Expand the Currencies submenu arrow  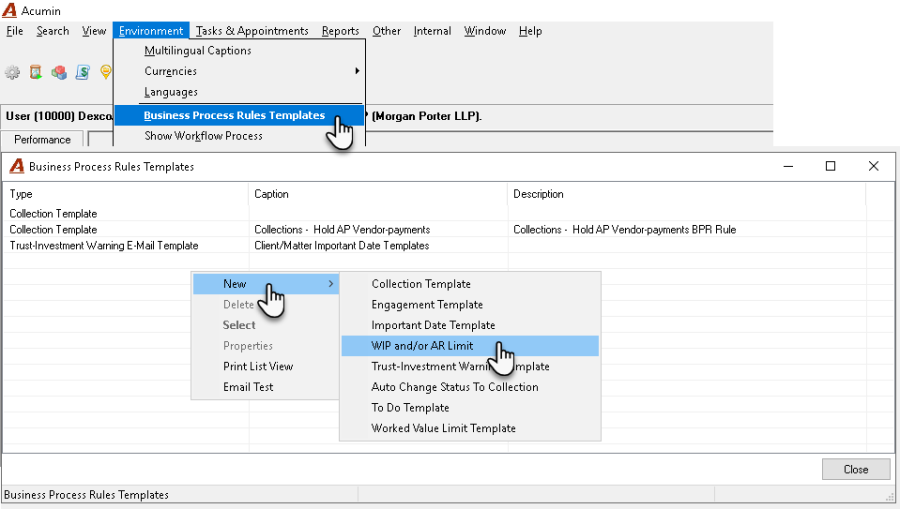[x=357, y=71]
